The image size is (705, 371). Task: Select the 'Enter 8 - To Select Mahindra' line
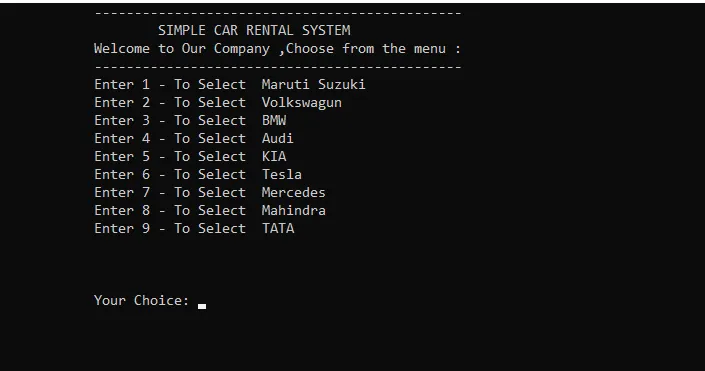click(210, 210)
